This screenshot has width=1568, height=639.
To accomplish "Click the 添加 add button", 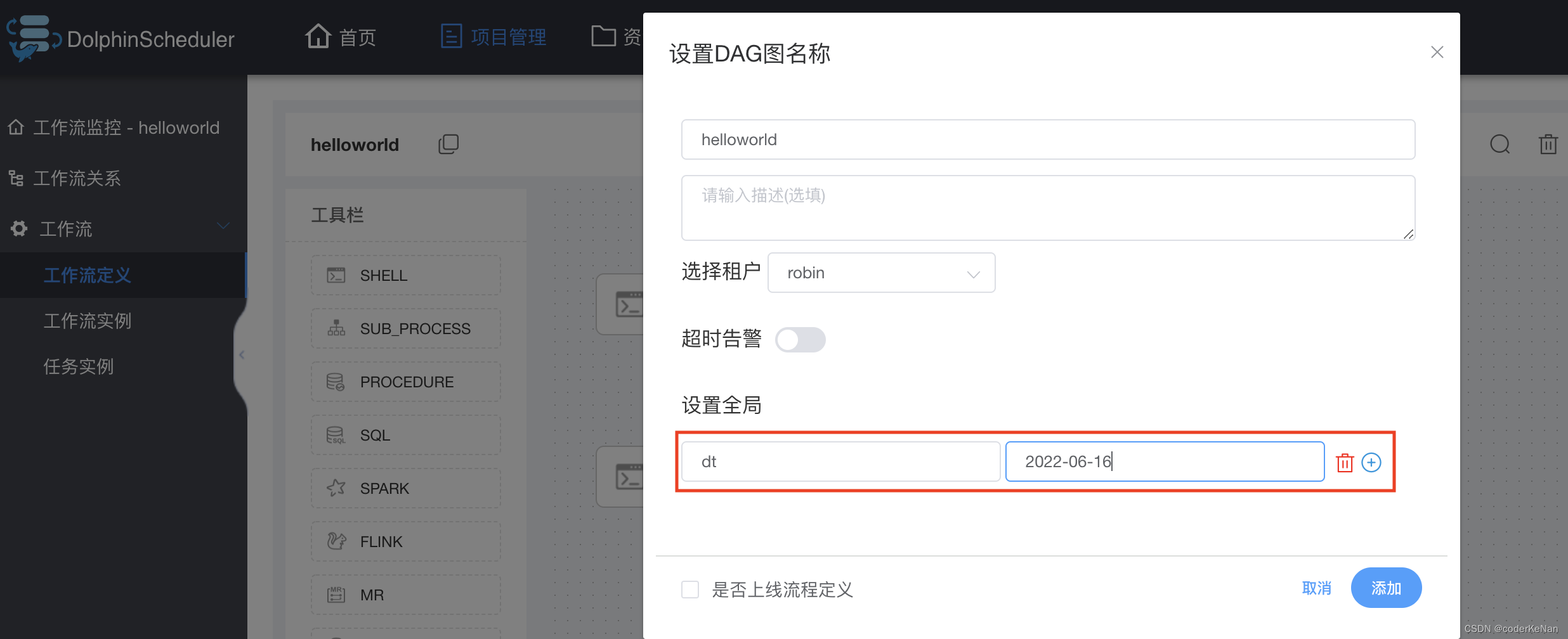I will click(x=1386, y=588).
